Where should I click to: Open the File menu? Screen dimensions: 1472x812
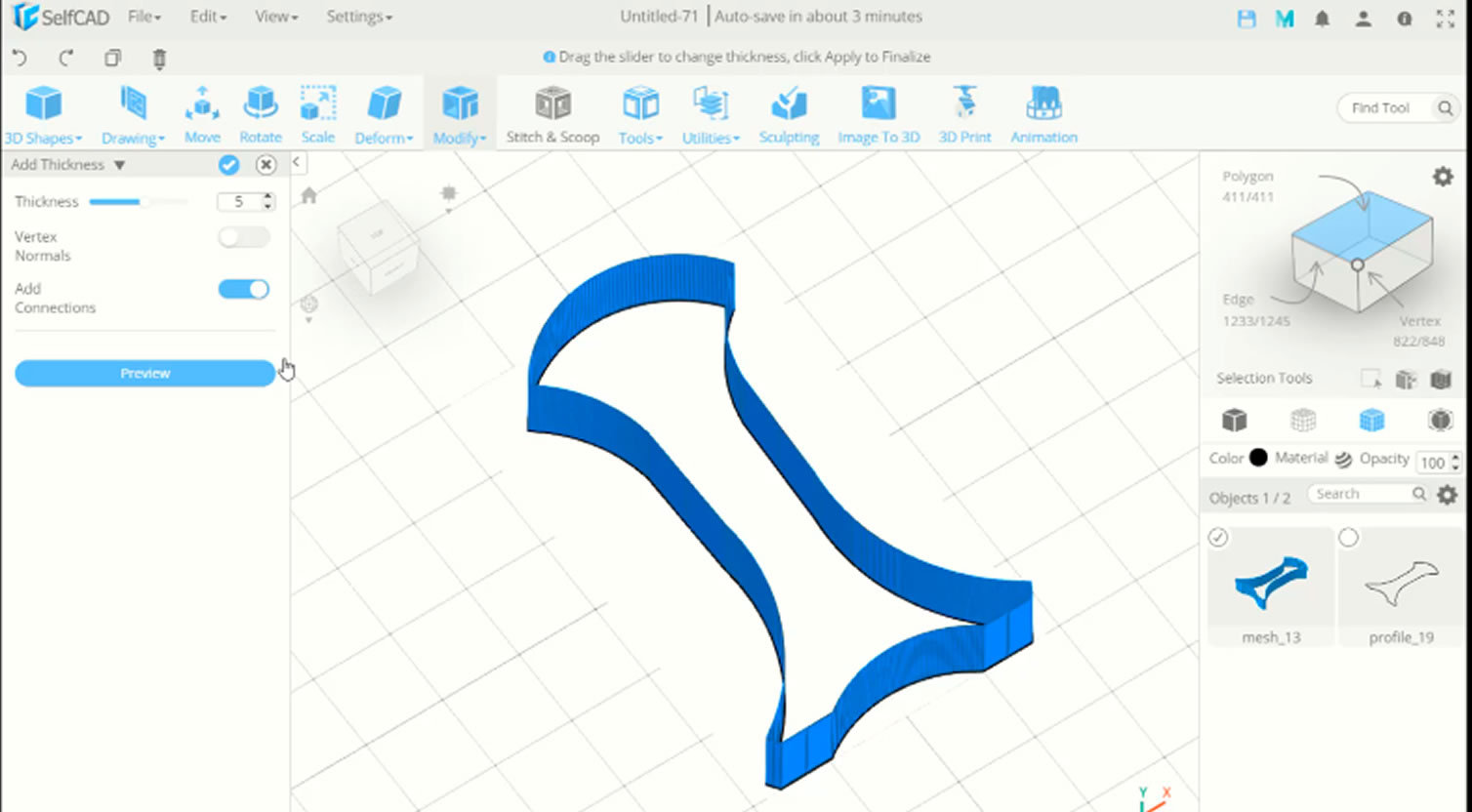[144, 17]
